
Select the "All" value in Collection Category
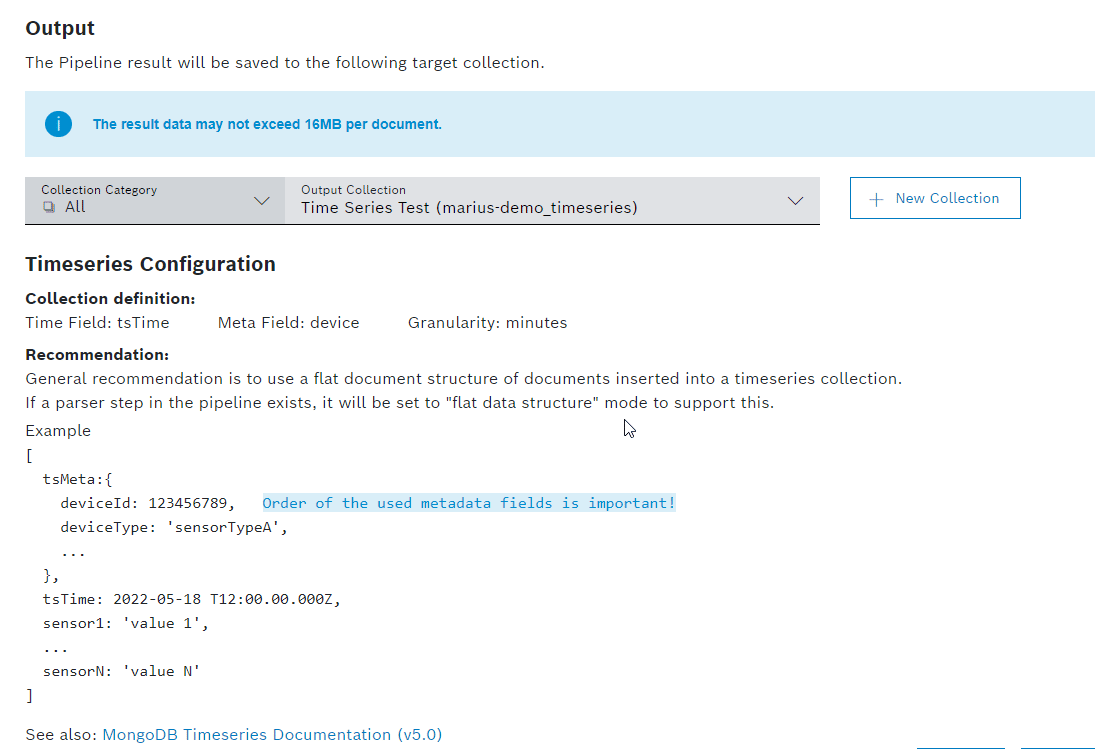coord(75,207)
